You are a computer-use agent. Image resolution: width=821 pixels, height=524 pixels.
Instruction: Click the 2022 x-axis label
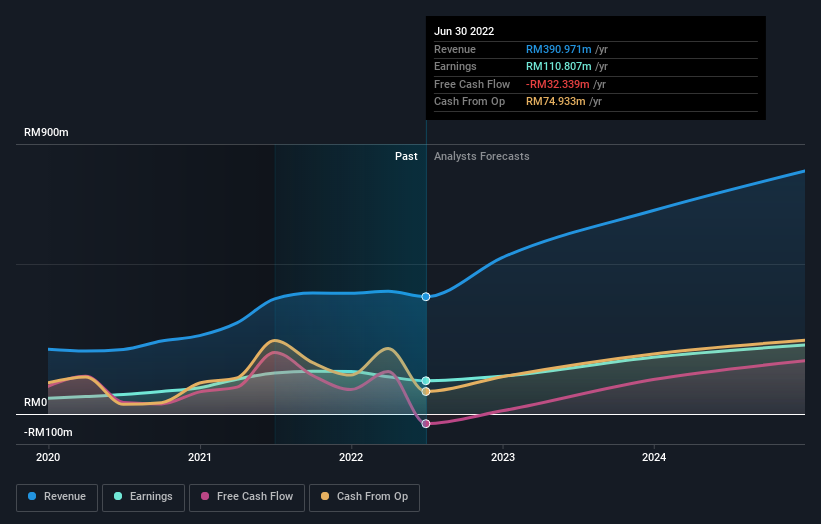pyautogui.click(x=351, y=458)
